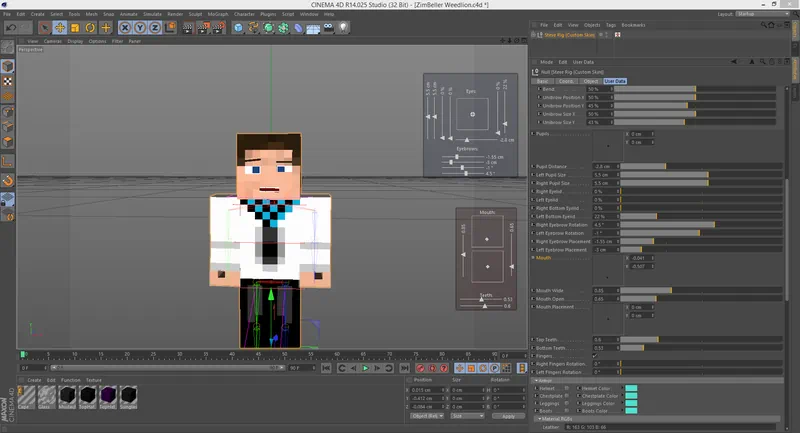
Task: Click the Apply button in Coordinates
Action: point(508,416)
